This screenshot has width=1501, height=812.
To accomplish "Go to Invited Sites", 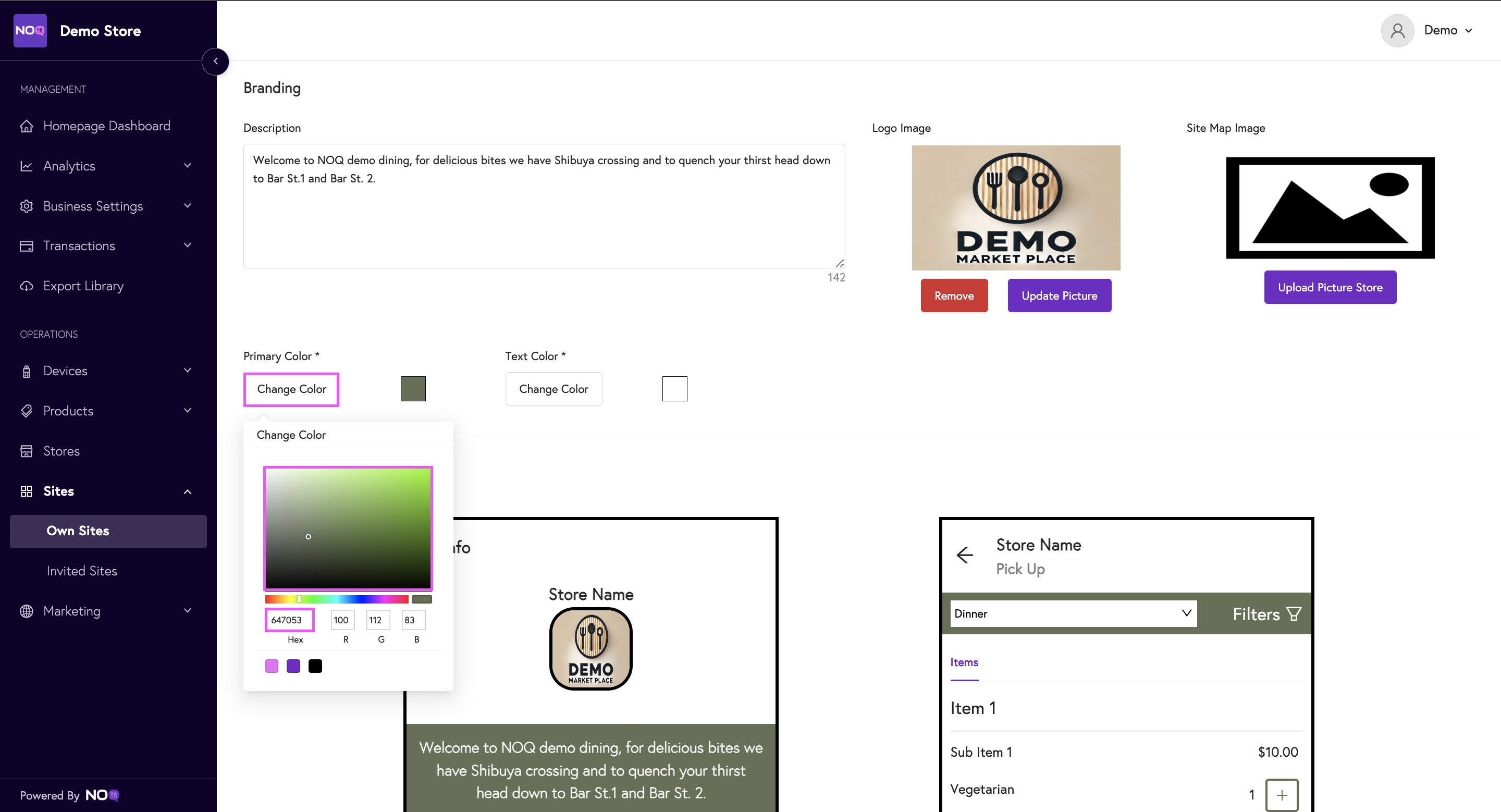I will [x=82, y=571].
